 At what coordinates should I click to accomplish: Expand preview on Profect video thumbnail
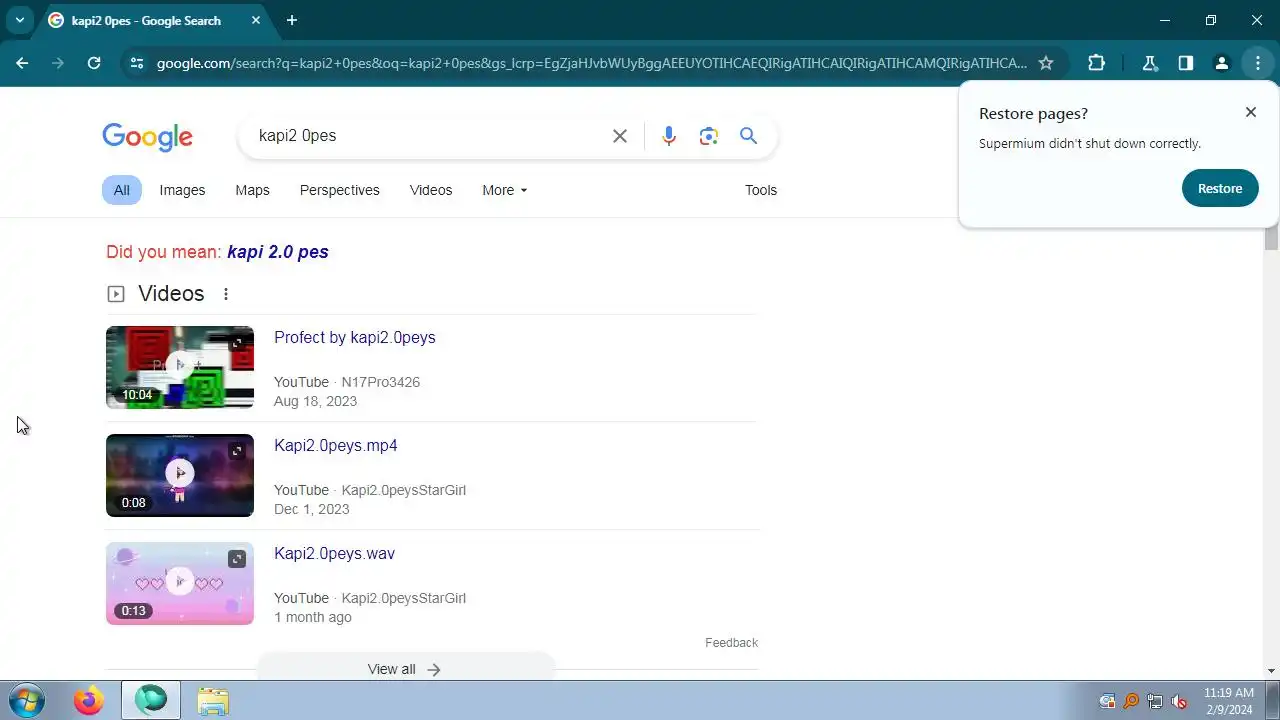click(237, 343)
